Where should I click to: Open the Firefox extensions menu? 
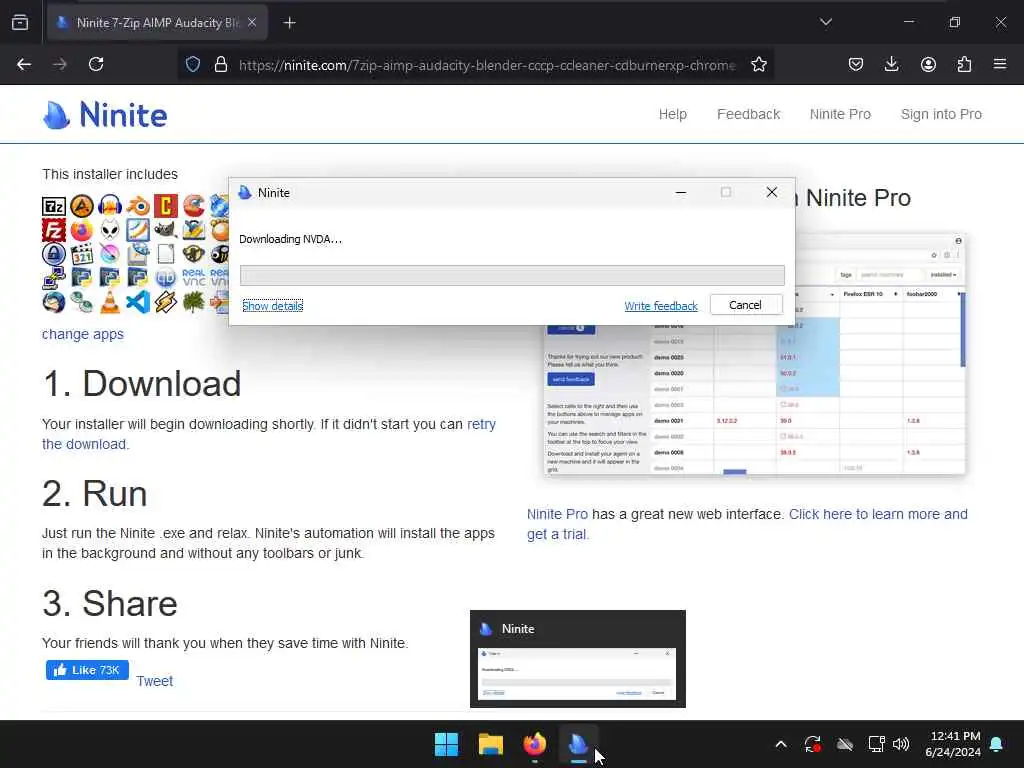(964, 64)
